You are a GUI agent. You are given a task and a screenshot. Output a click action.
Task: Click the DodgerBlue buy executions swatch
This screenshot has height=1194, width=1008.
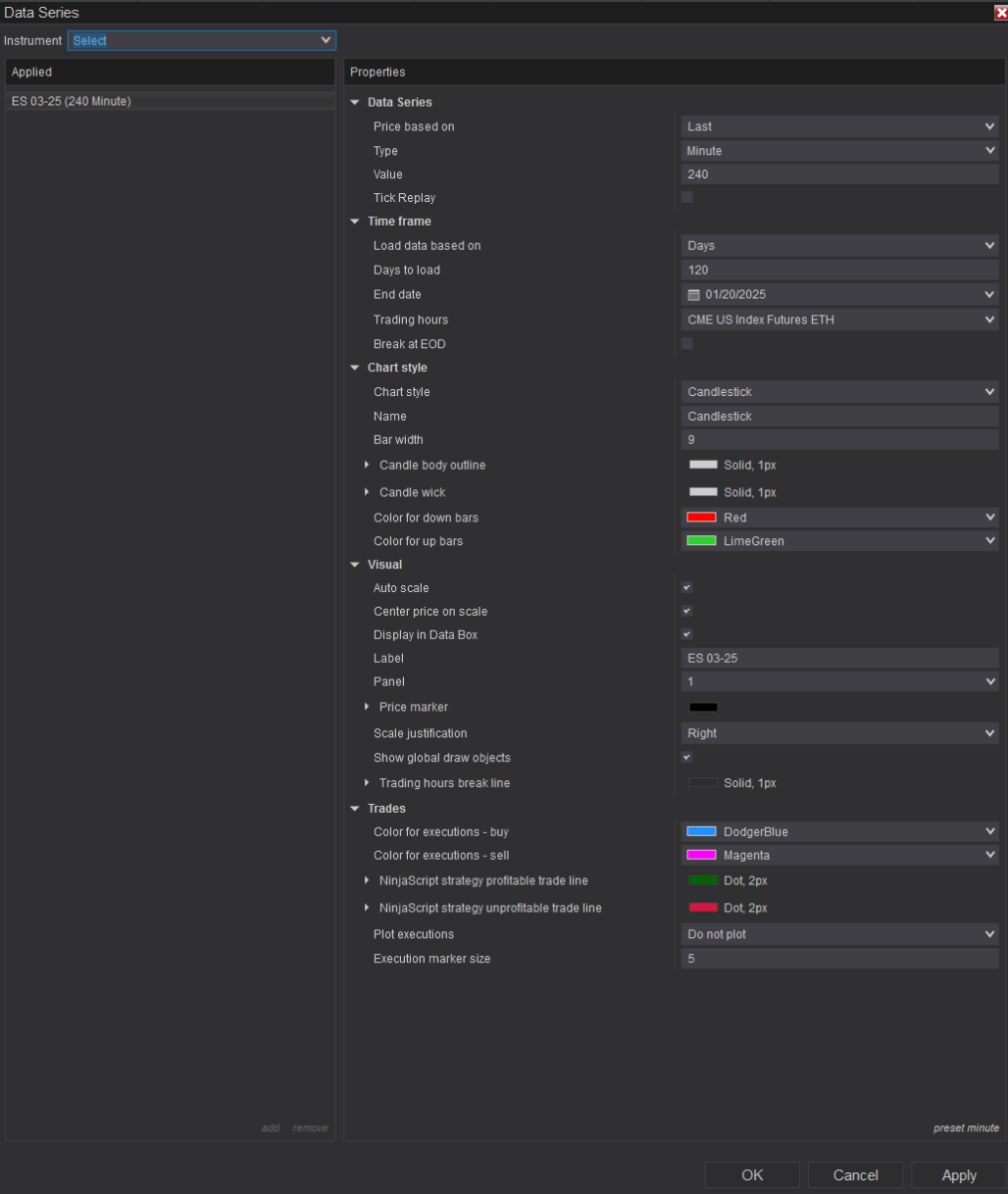(702, 832)
